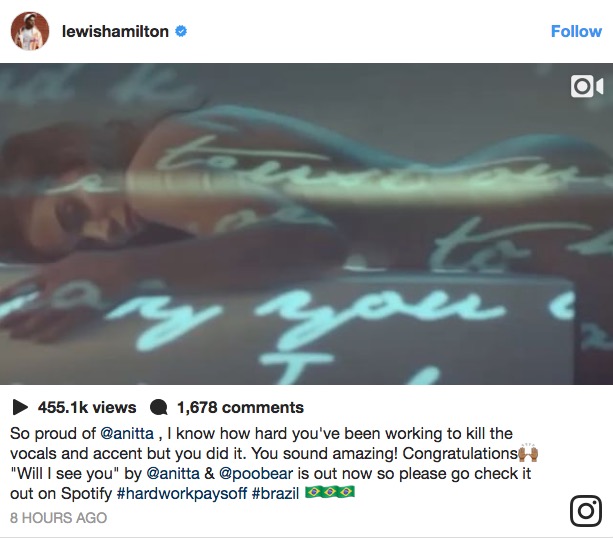The image size is (613, 538).
Task: Open the 455.1k views count
Action: (87, 407)
